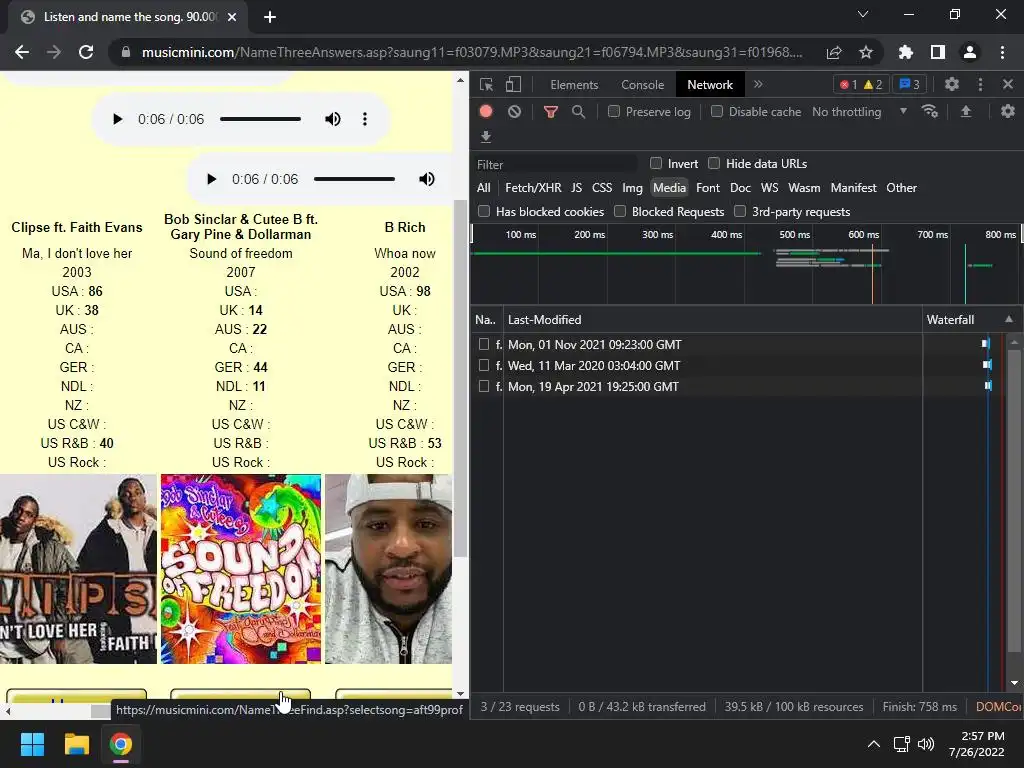
Task: Seek the second audio progress bar
Action: 355,179
